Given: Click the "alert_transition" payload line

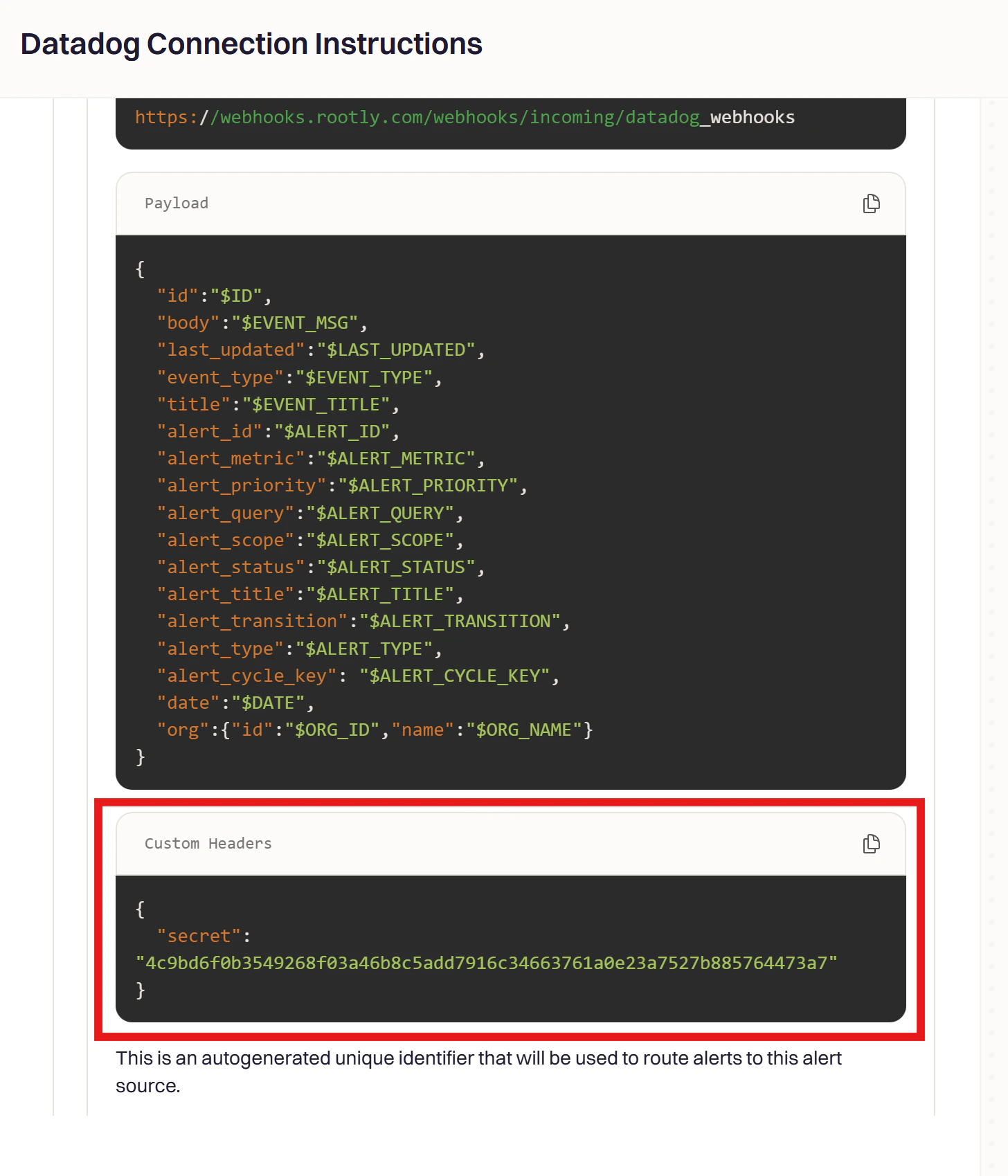Looking at the screenshot, I should pyautogui.click(x=363, y=622).
